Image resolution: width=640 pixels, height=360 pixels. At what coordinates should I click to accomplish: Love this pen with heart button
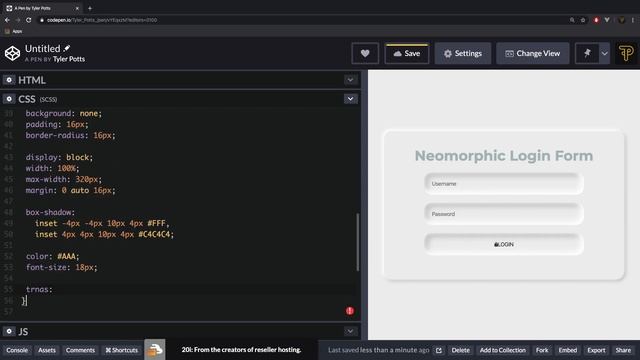(365, 53)
